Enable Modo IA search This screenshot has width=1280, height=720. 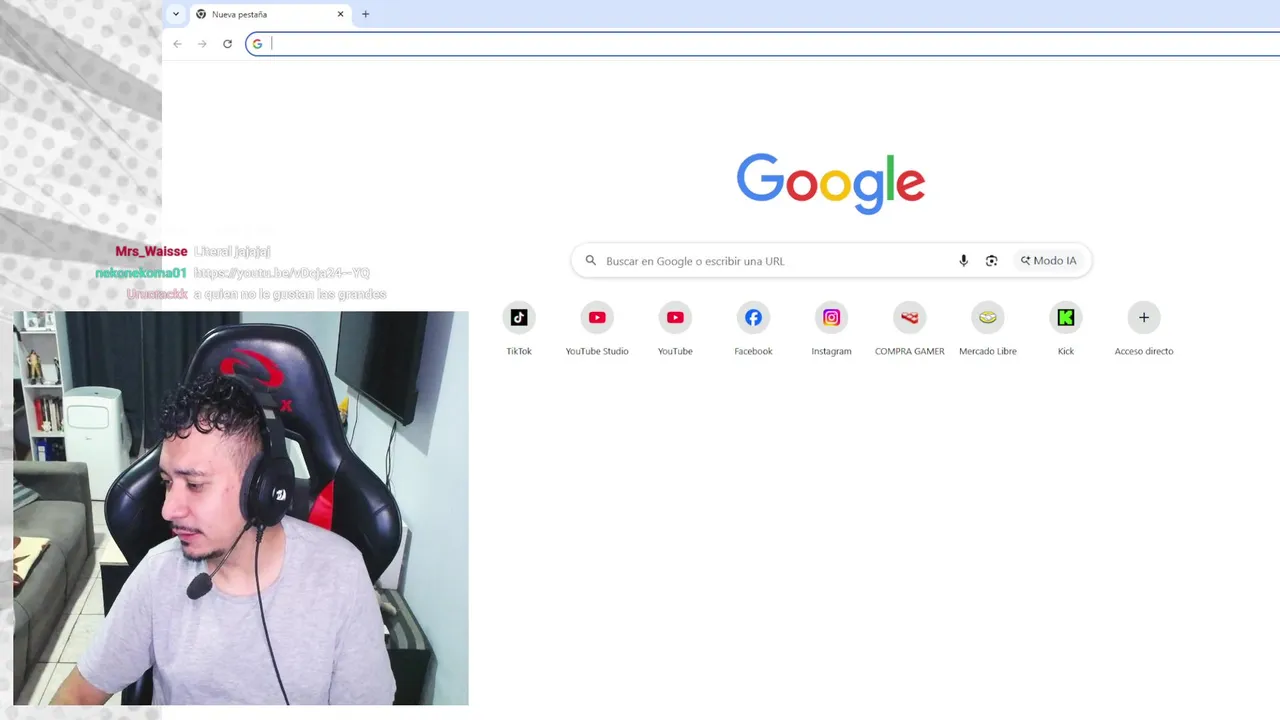[x=1048, y=261]
